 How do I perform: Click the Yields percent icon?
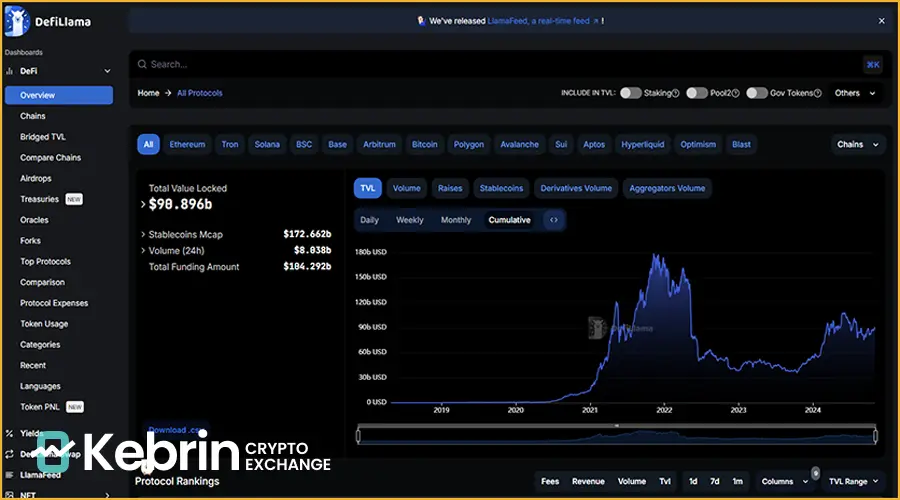pos(9,433)
